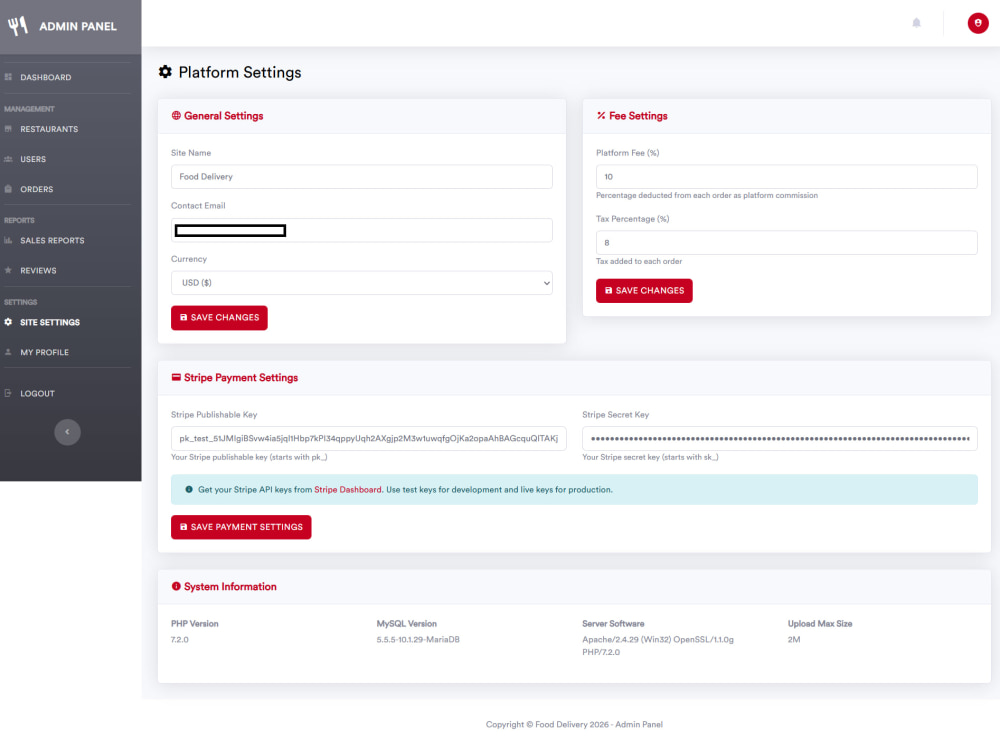This screenshot has height=750, width=1000.
Task: Click the Copyright Food Delivery 2026 footer text
Action: coord(574,724)
